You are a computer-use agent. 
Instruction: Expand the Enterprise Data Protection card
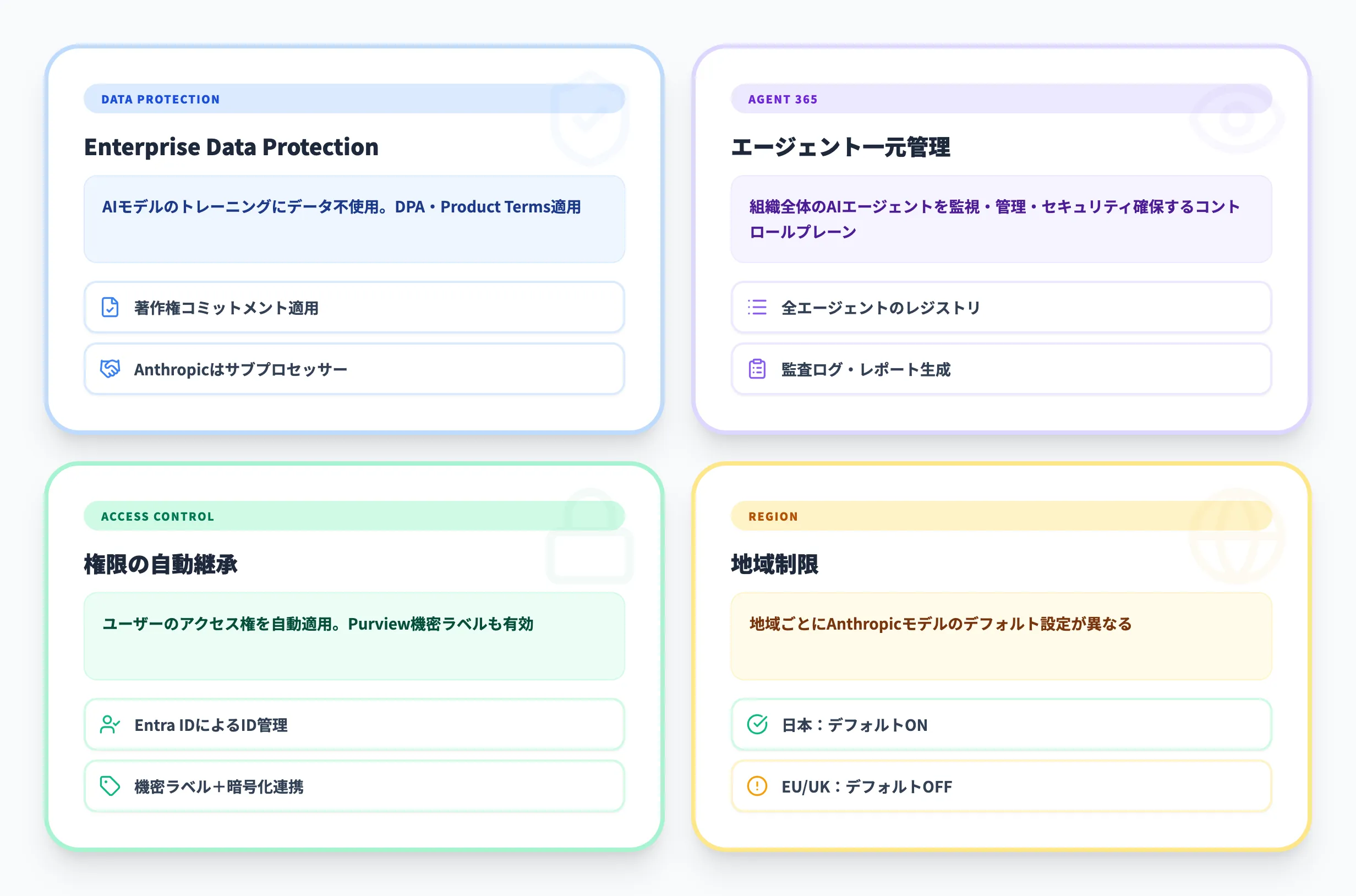coord(231,147)
